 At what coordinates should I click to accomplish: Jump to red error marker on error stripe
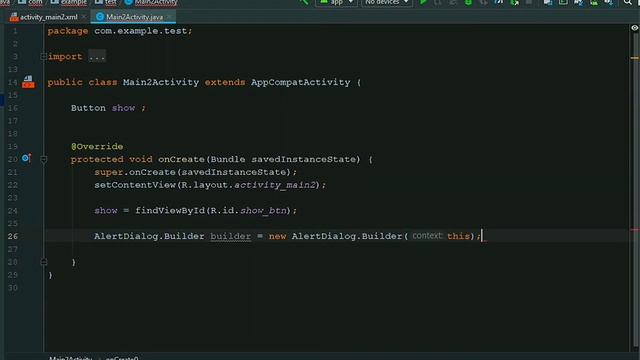pyautogui.click(x=635, y=230)
